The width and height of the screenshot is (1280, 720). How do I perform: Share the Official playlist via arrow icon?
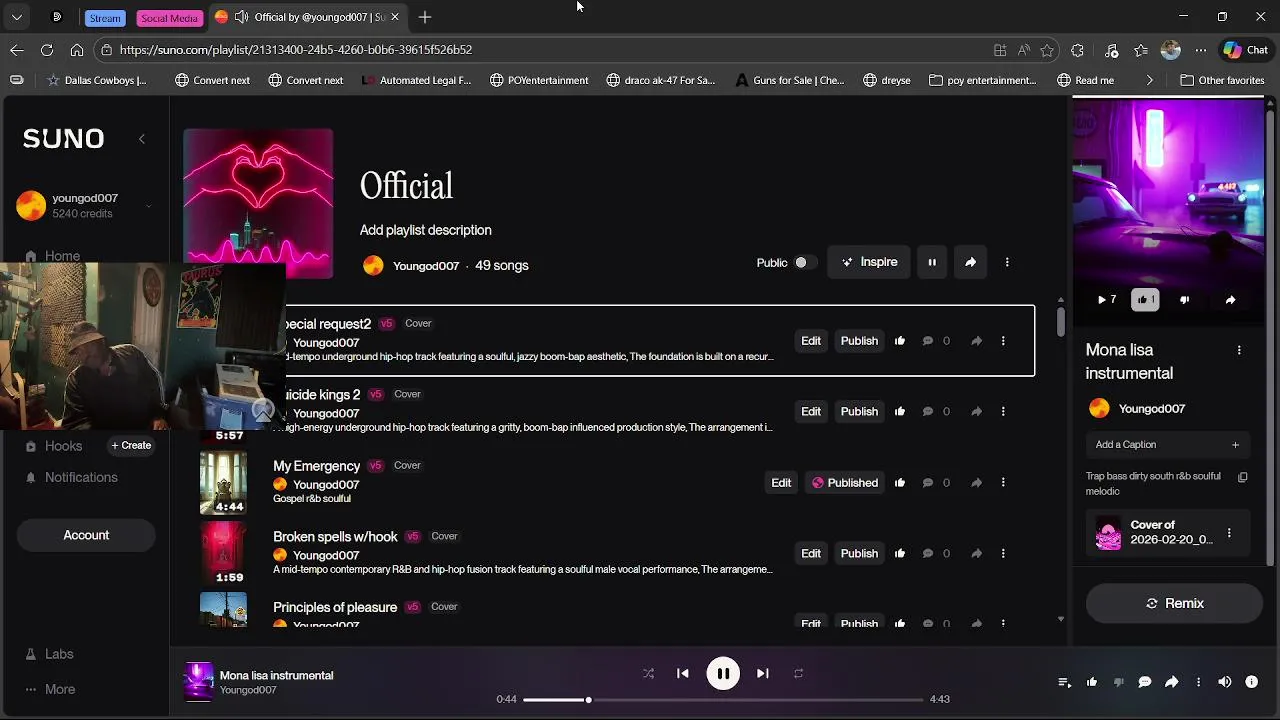tap(970, 262)
